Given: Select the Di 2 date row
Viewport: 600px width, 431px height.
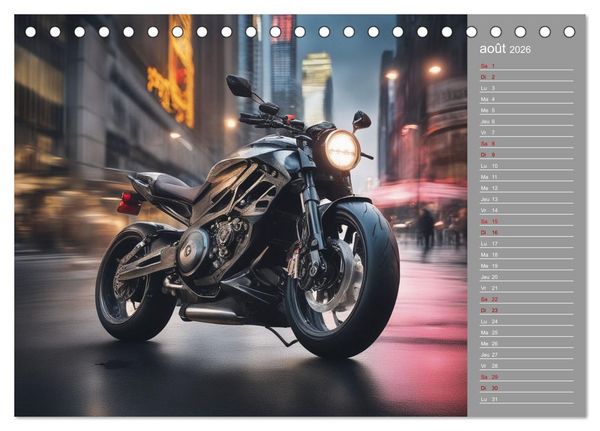Looking at the screenshot, I should point(527,77).
